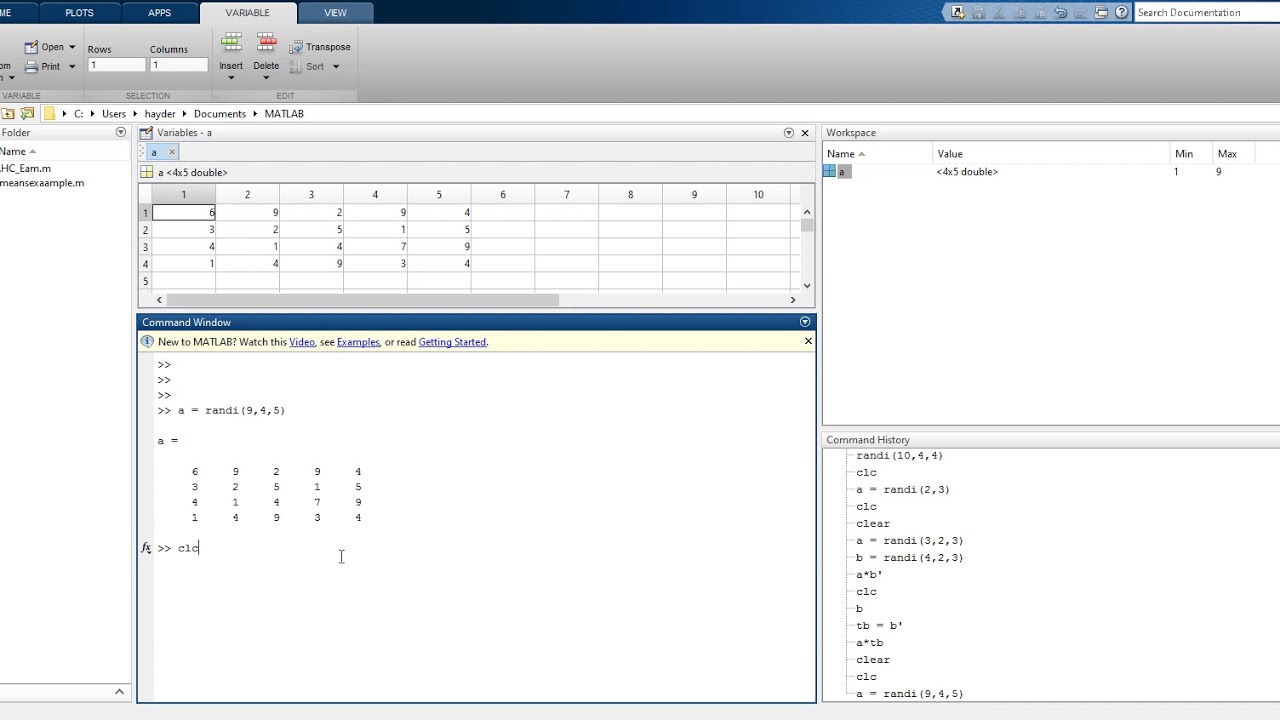Select 'randi(10,4,4)' in Command History
Screen dimensions: 1280x720
[899, 456]
